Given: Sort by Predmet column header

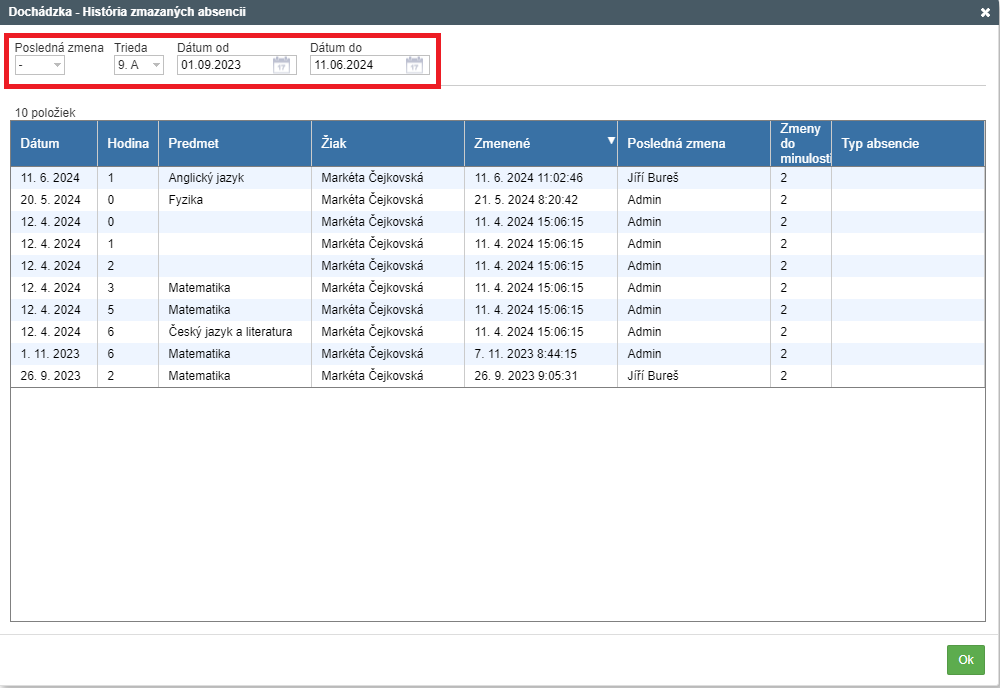Looking at the screenshot, I should [235, 143].
